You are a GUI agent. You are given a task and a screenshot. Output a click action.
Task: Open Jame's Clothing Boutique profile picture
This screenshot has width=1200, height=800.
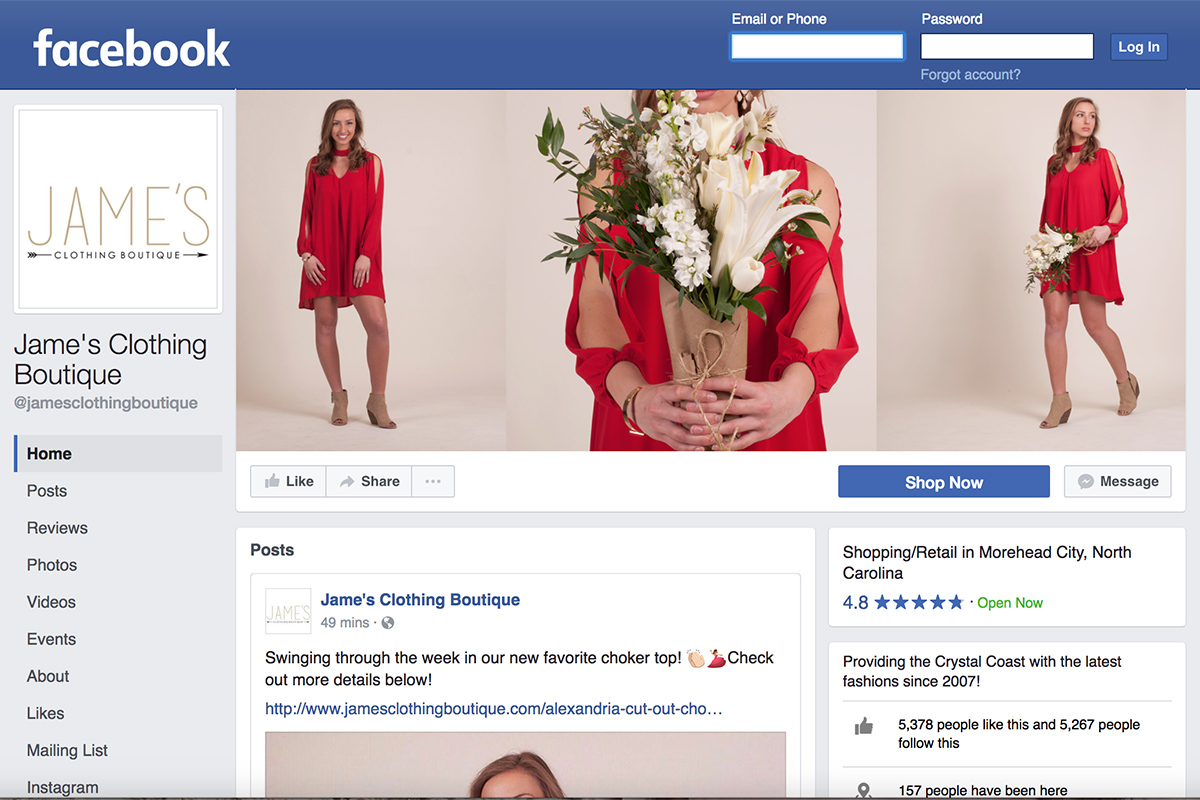pos(118,209)
